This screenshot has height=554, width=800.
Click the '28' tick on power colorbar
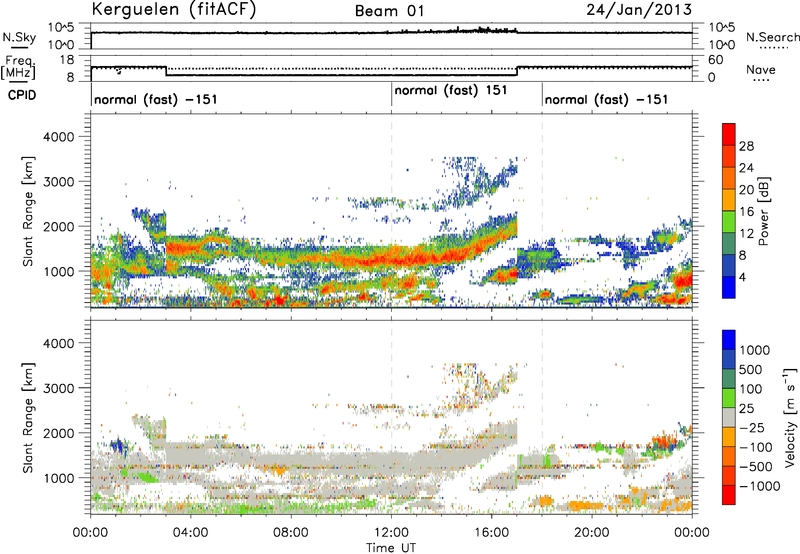pyautogui.click(x=746, y=146)
